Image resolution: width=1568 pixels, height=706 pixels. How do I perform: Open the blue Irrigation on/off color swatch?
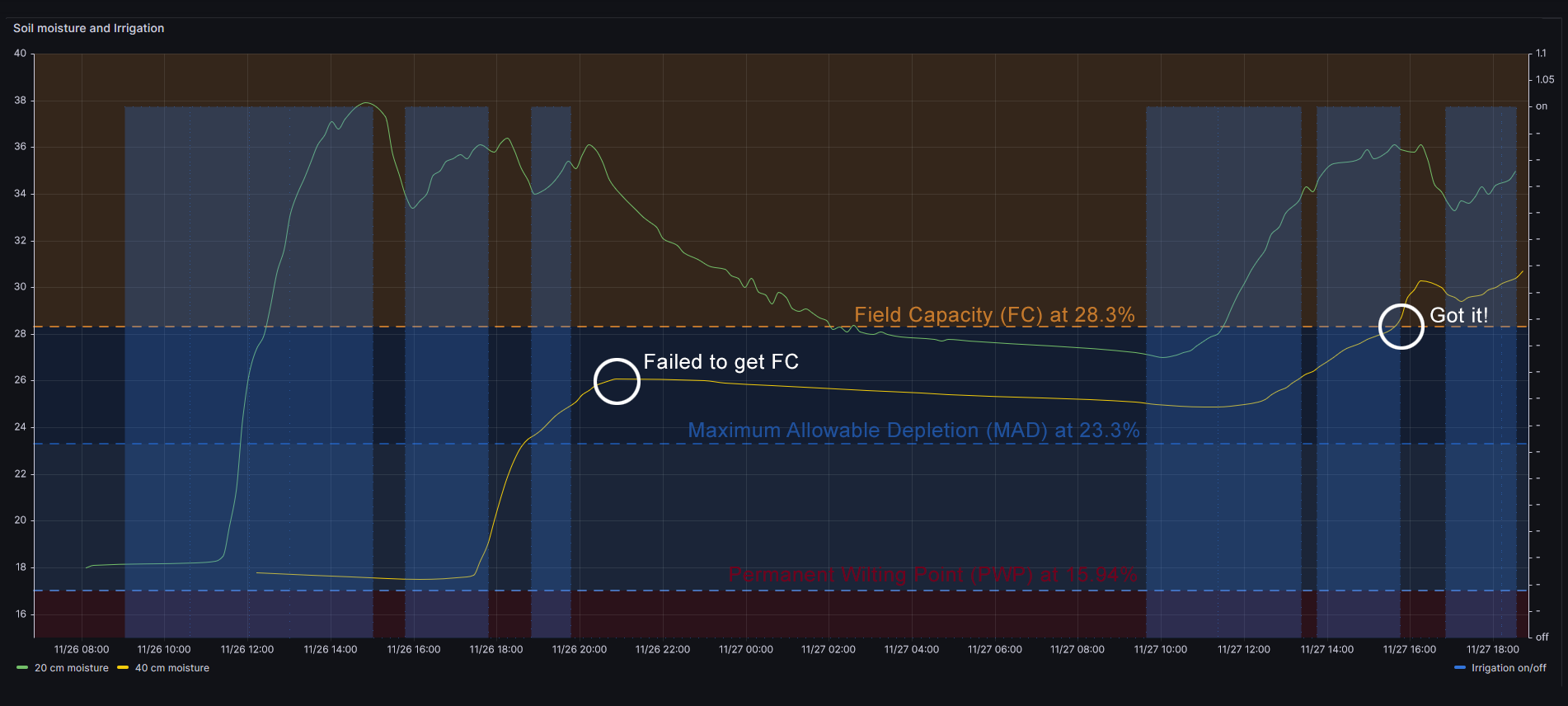(1460, 668)
